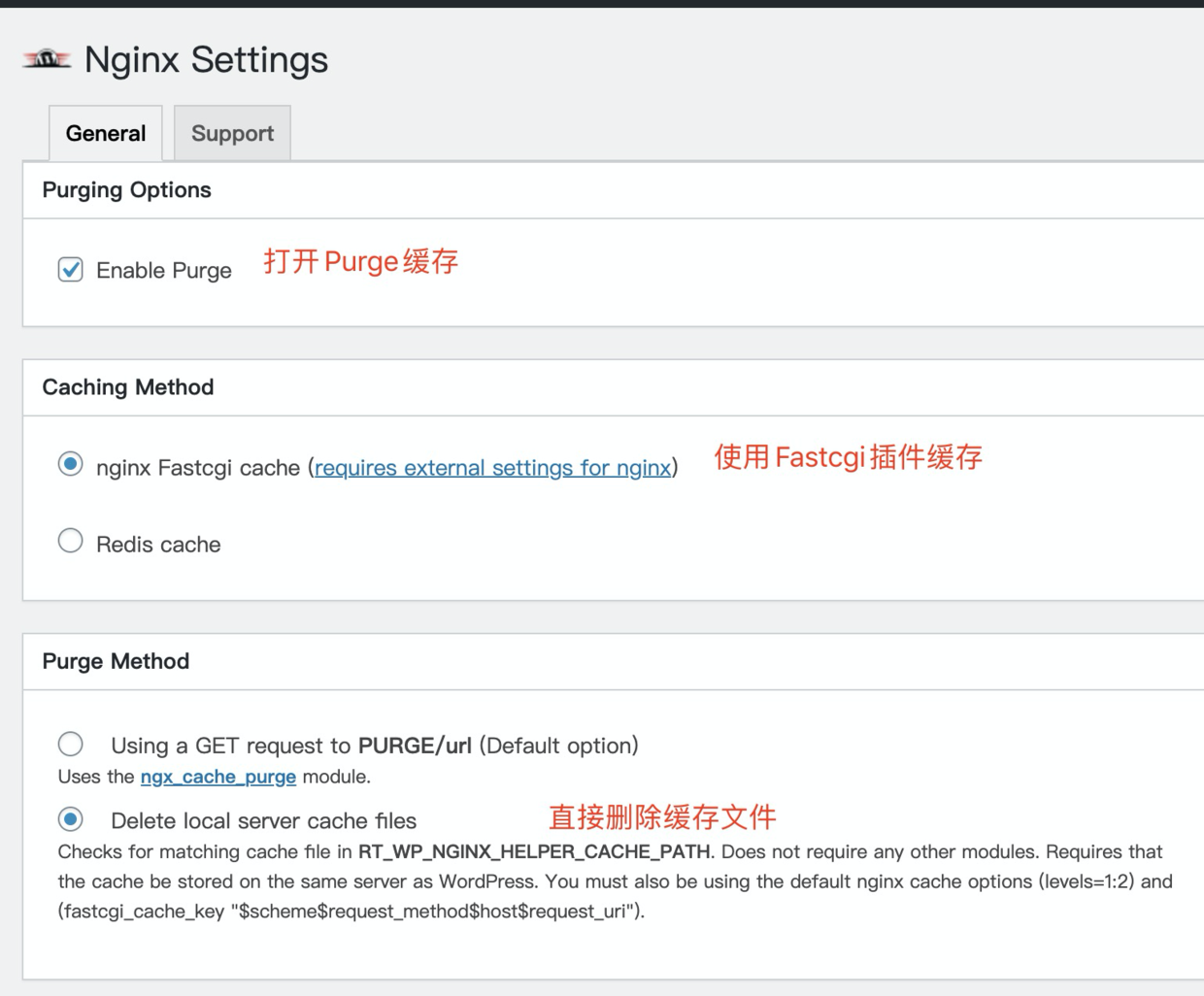Click the fastcgi_cache_key description line
The height and width of the screenshot is (996, 1204).
pos(351,912)
